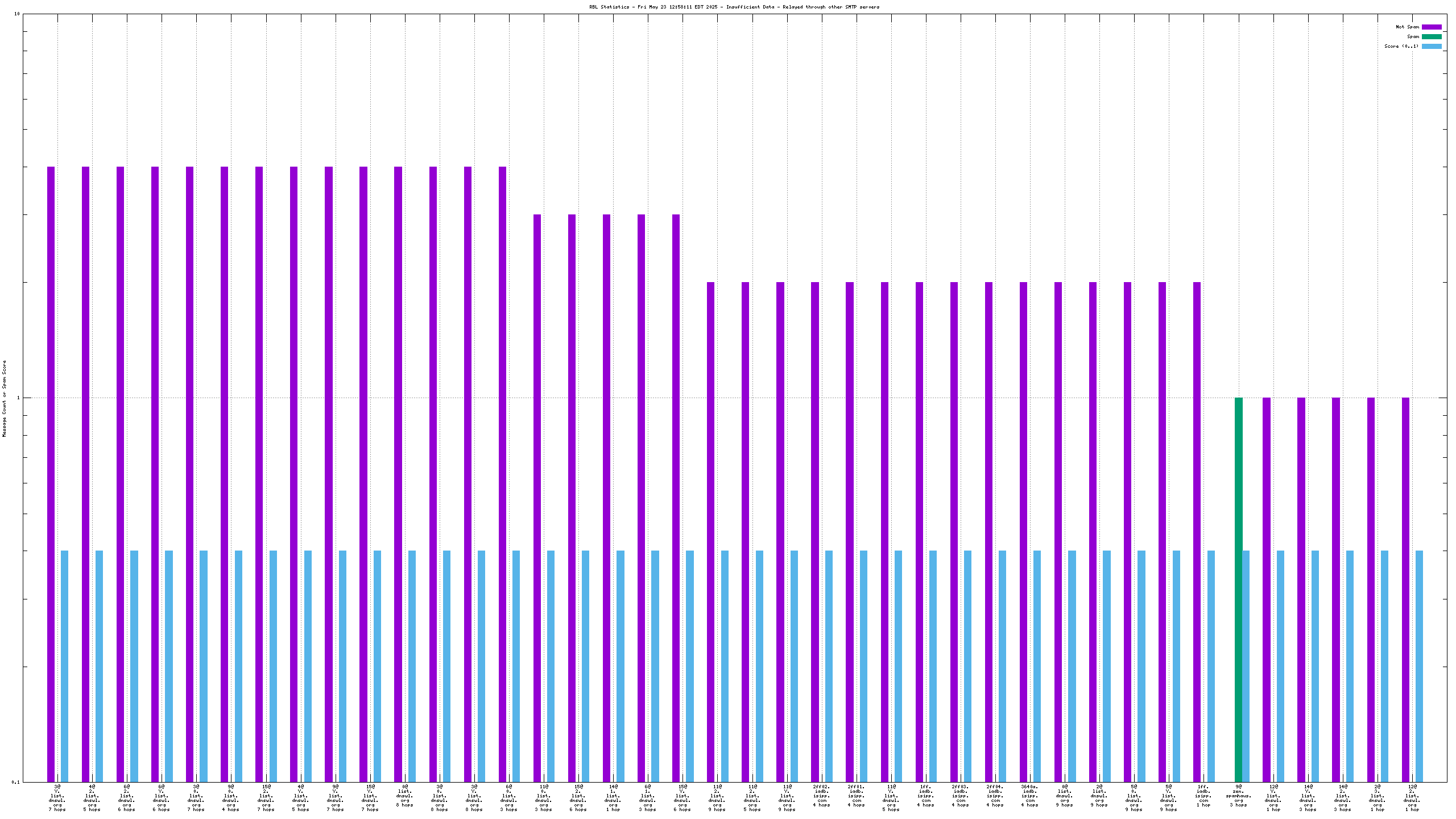This screenshot has height=819, width=1456.
Task: Click the zen.spamhaus.org 3 hops label
Action: (1238, 797)
